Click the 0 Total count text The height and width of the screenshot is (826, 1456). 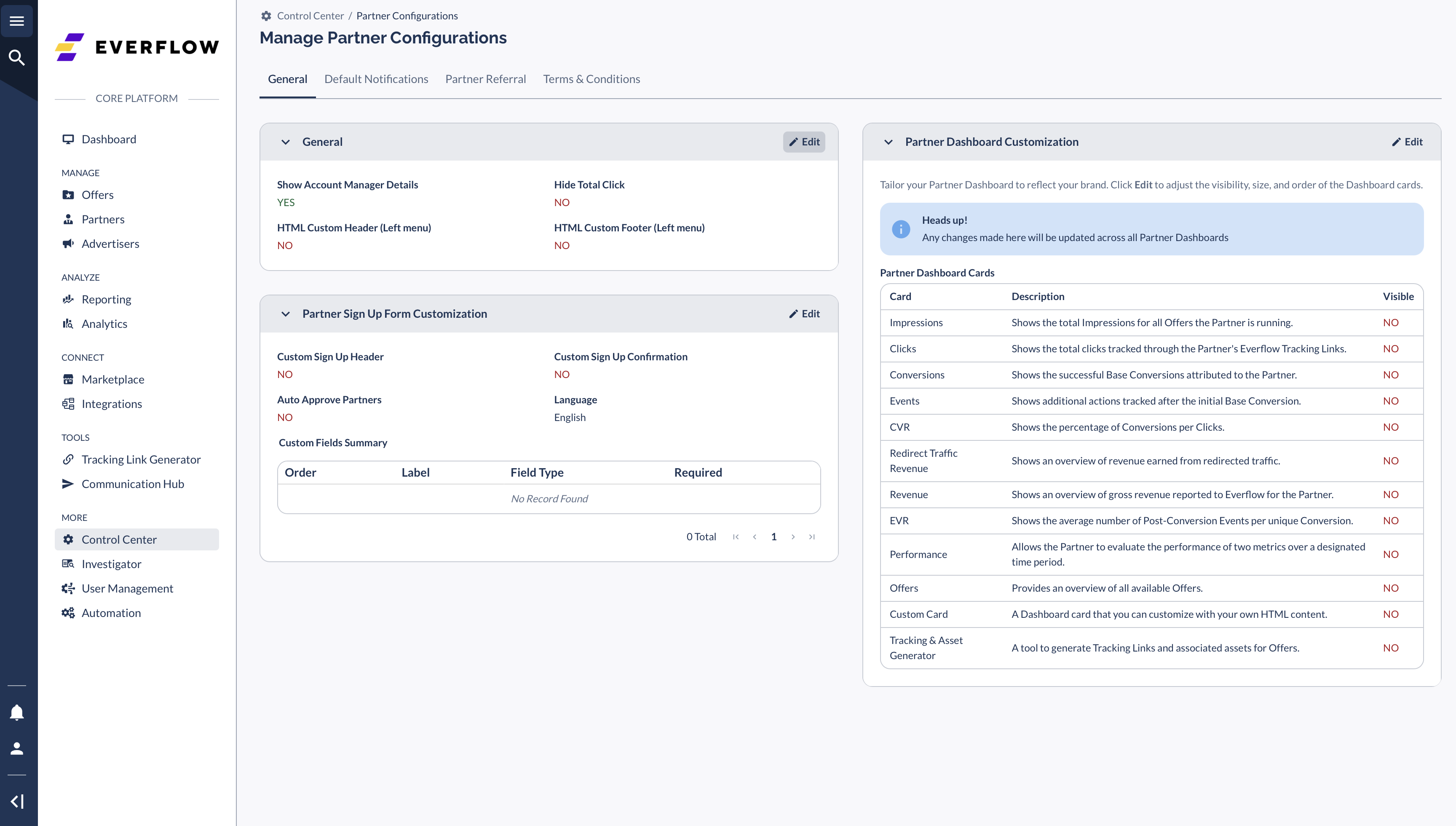click(701, 536)
